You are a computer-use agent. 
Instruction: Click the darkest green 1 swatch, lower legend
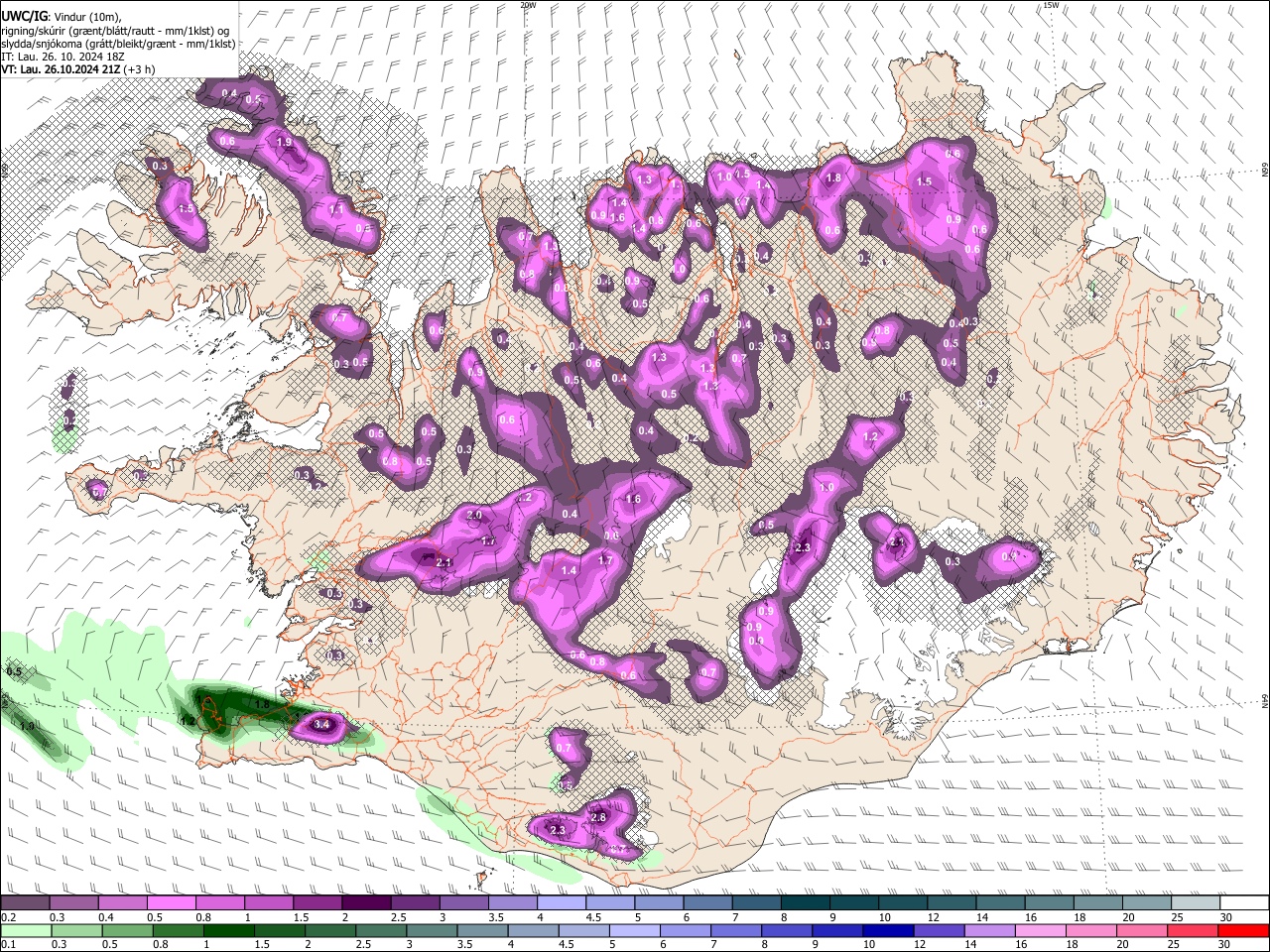point(228,930)
